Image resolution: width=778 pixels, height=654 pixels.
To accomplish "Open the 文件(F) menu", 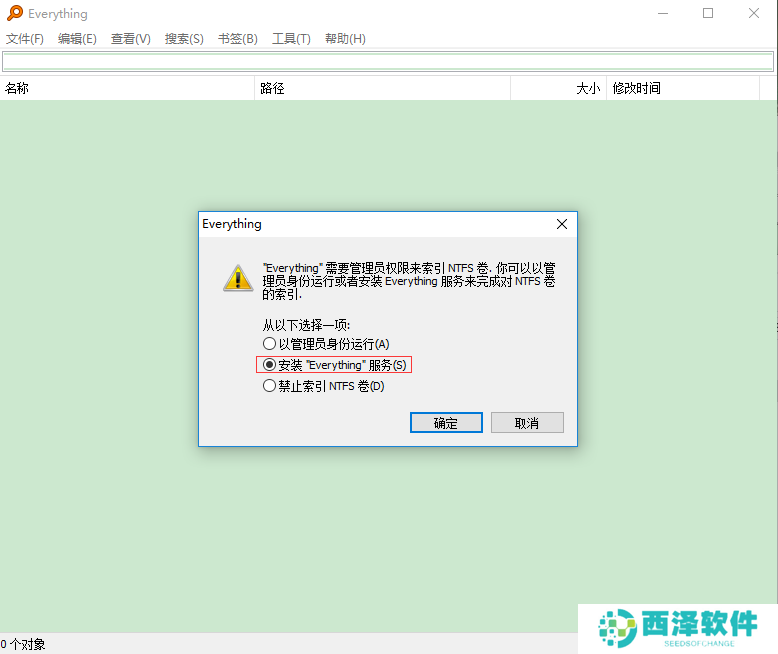I will [x=25, y=39].
